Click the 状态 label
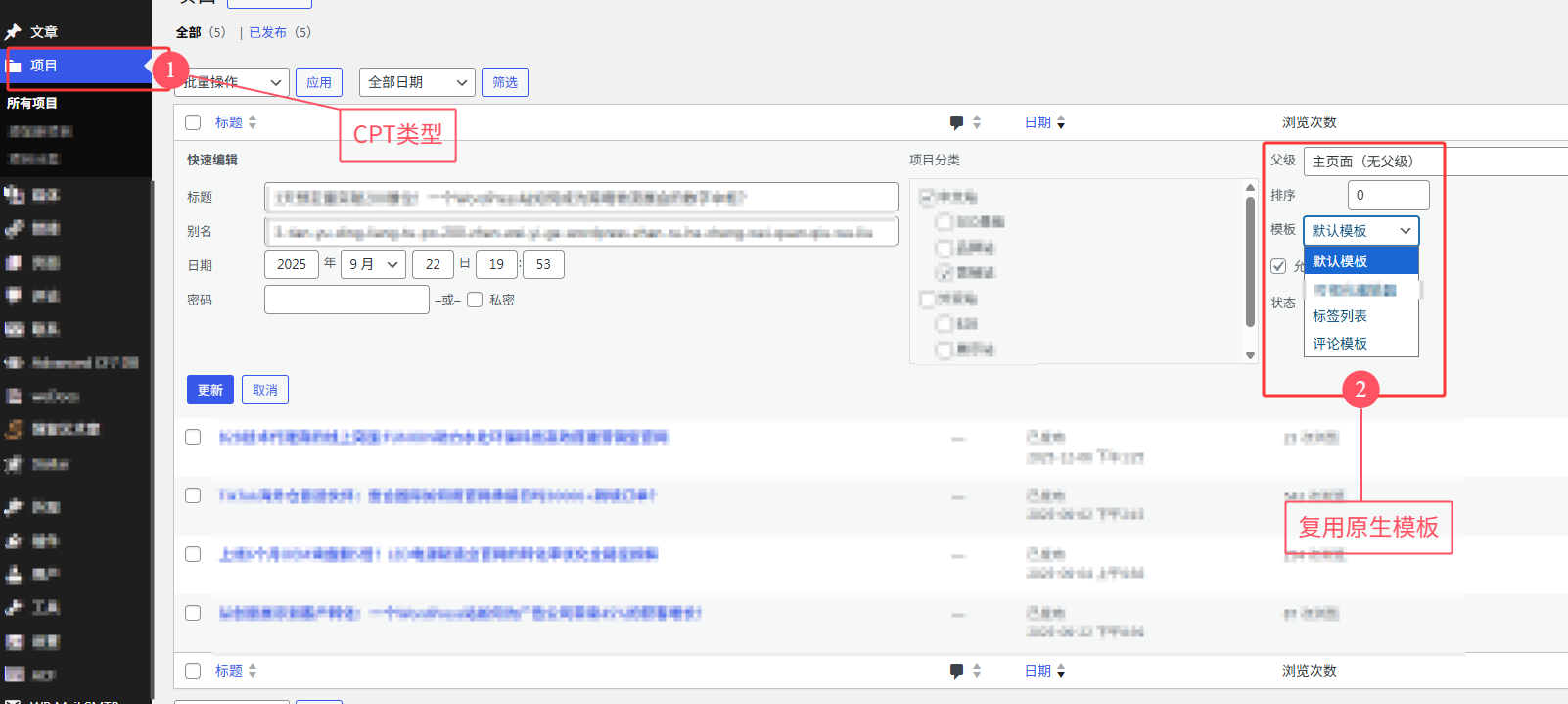 1283,304
